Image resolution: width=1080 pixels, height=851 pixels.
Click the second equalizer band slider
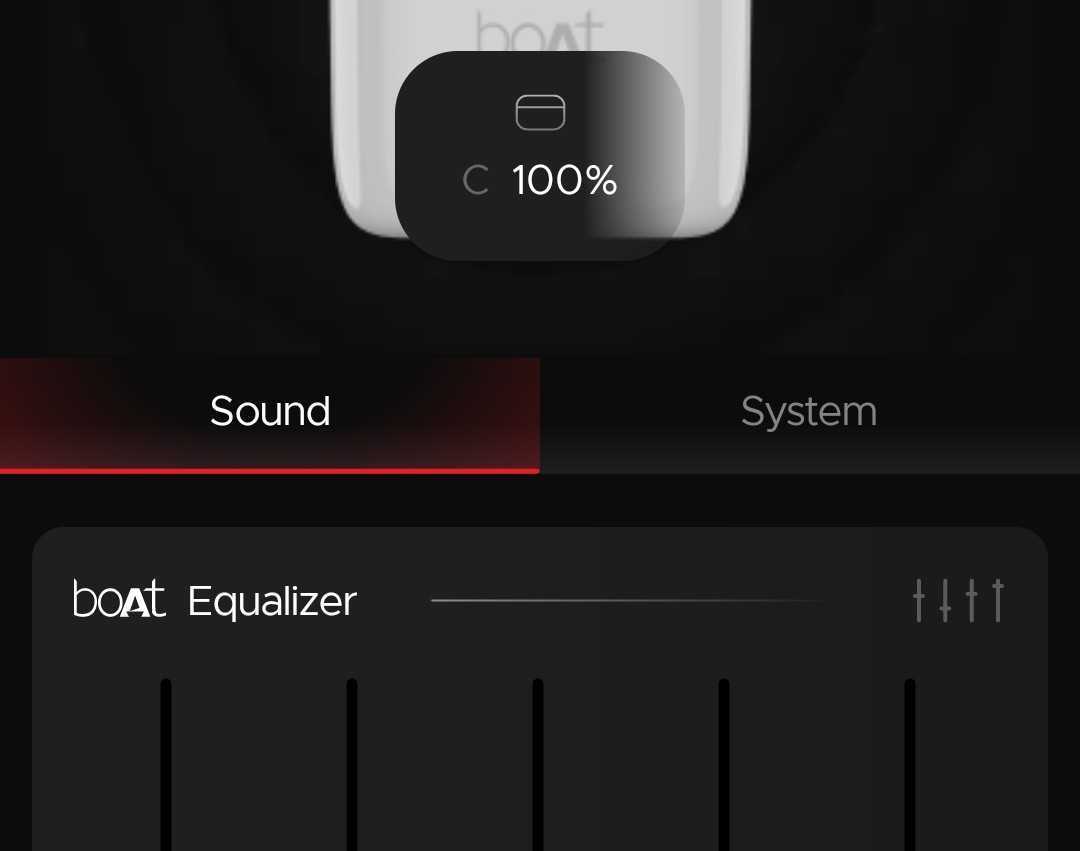click(352, 764)
